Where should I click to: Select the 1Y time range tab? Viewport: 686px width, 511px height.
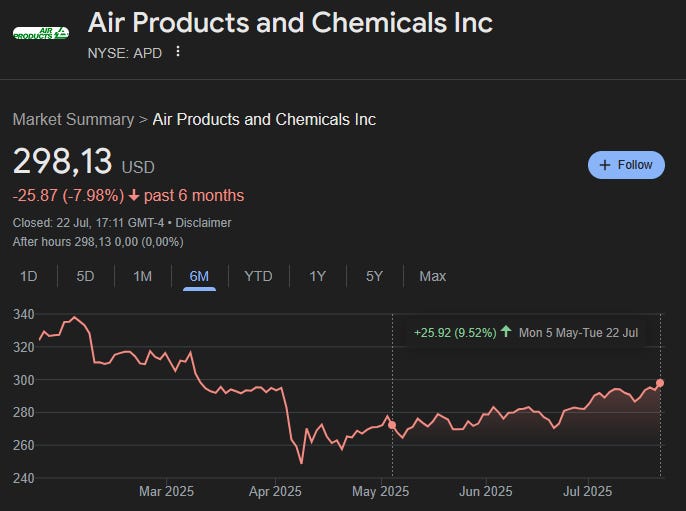tap(317, 276)
